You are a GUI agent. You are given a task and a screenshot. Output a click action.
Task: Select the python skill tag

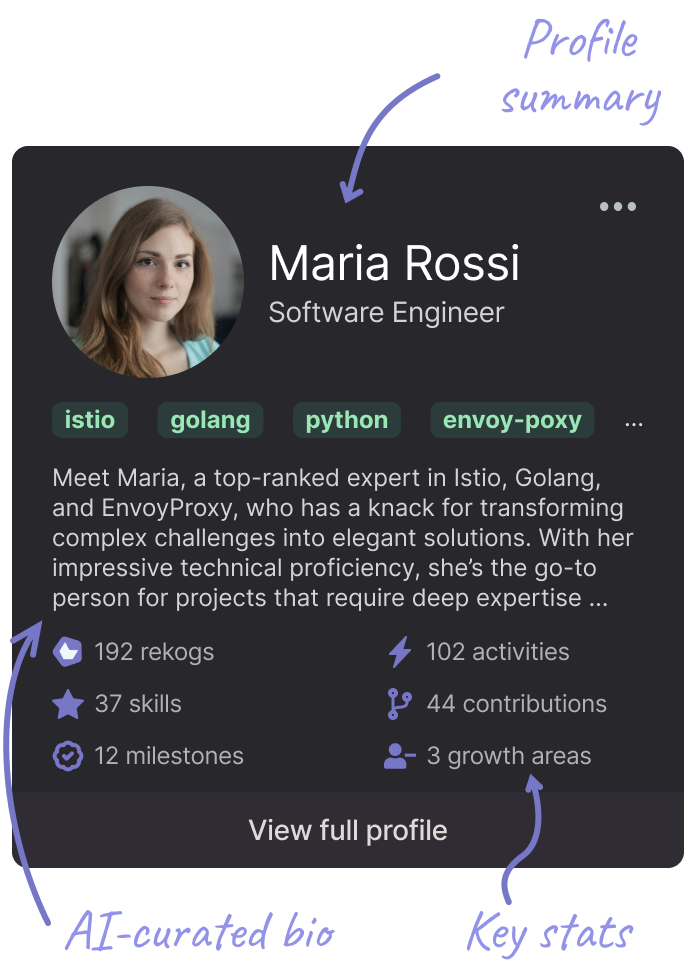click(x=346, y=420)
